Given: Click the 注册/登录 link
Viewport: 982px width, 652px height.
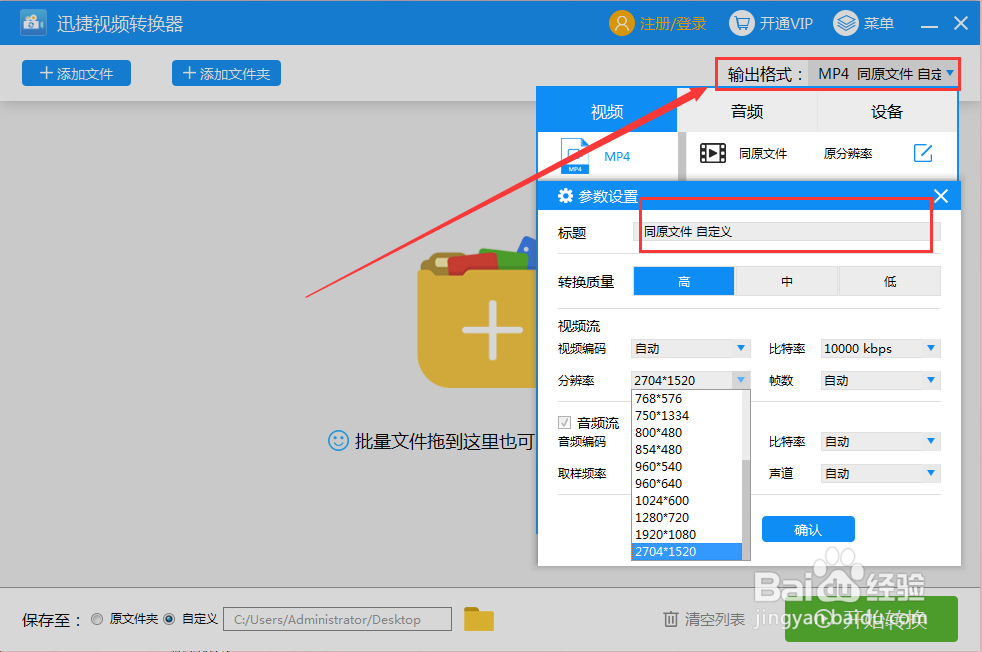Looking at the screenshot, I should [x=673, y=24].
